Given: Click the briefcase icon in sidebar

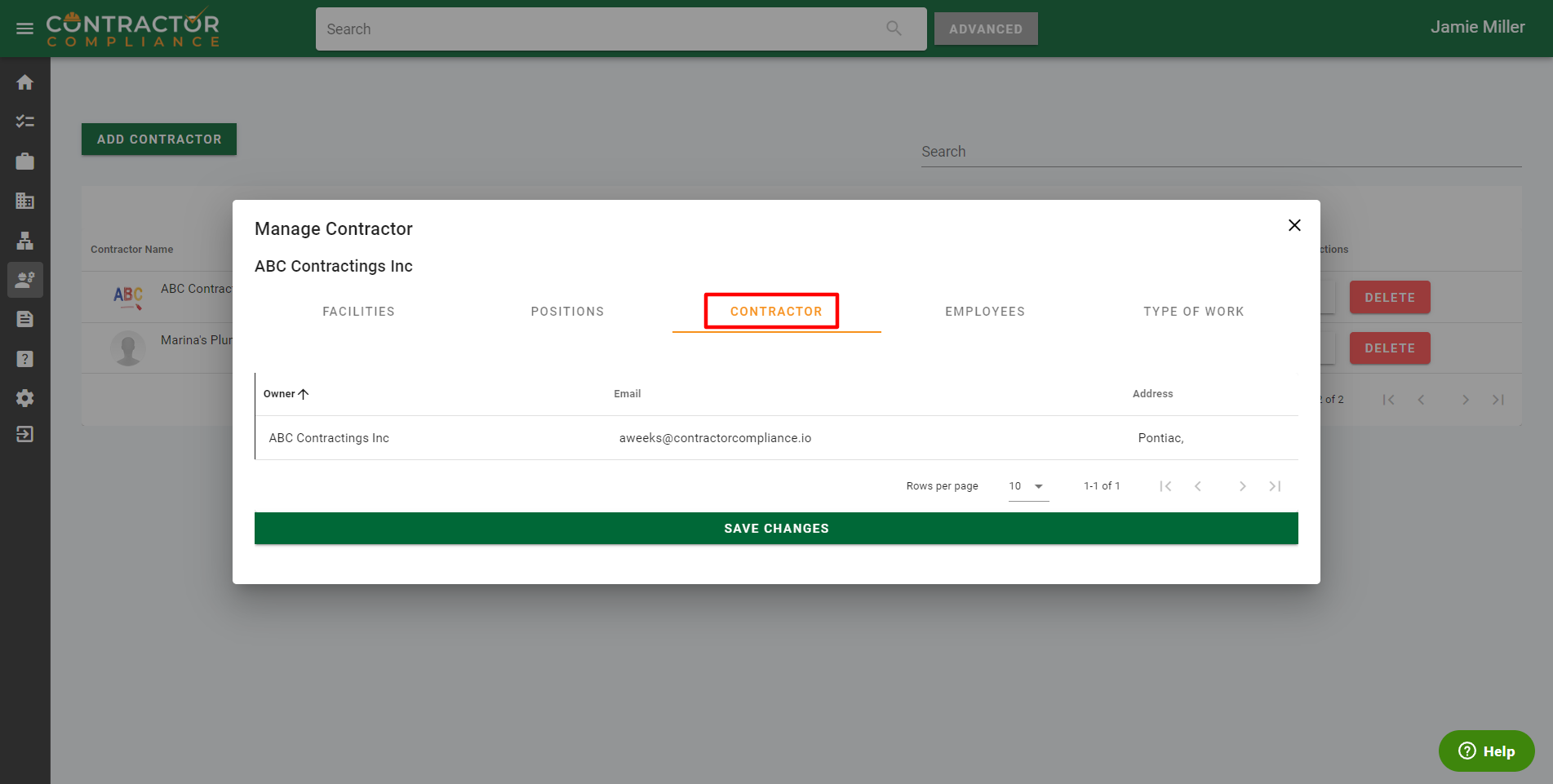Looking at the screenshot, I should click(24, 162).
